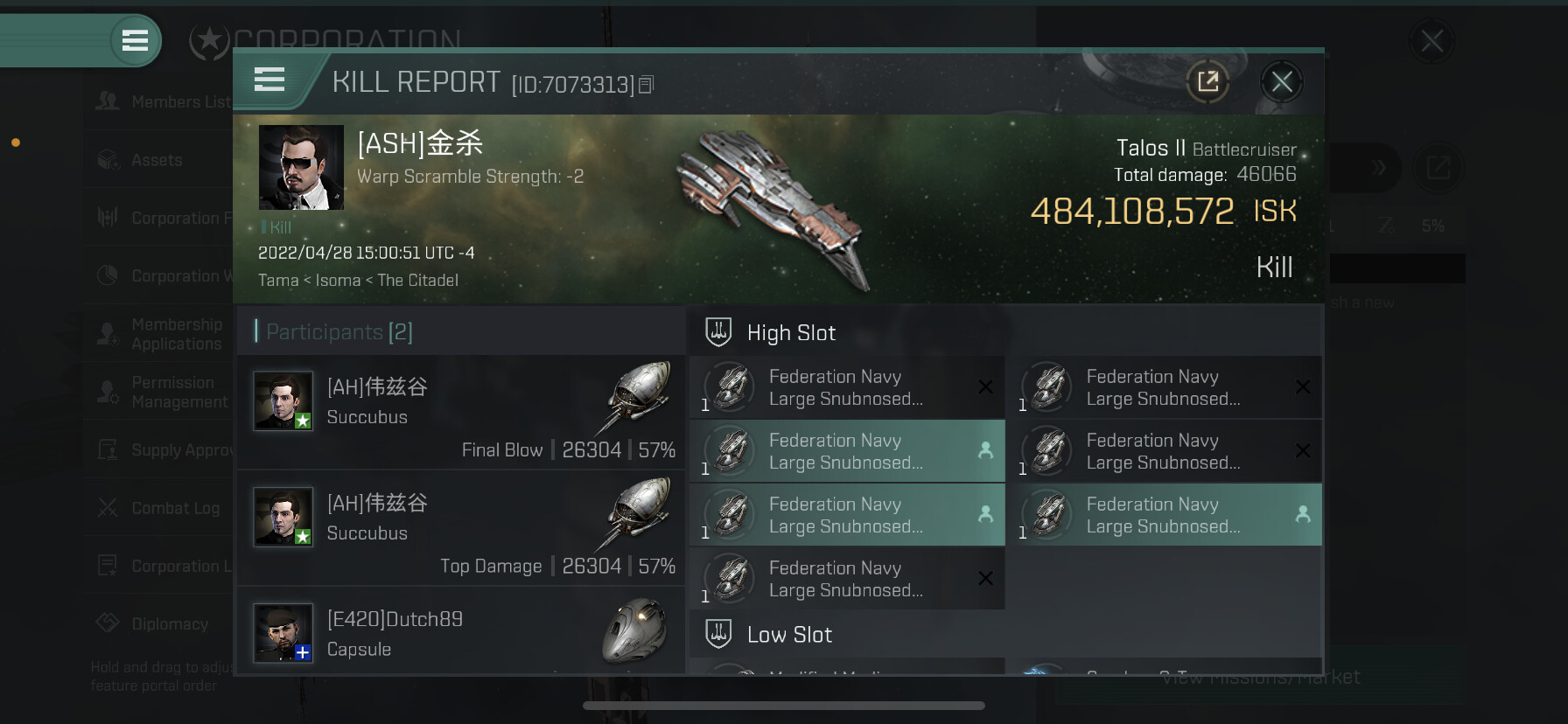1568x724 pixels.
Task: Click the Talos II ship image
Action: pyautogui.click(x=774, y=209)
